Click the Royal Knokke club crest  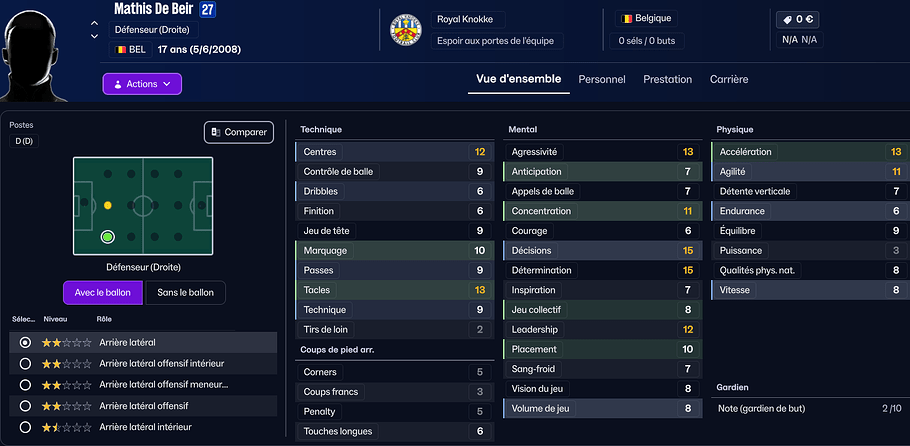[405, 31]
